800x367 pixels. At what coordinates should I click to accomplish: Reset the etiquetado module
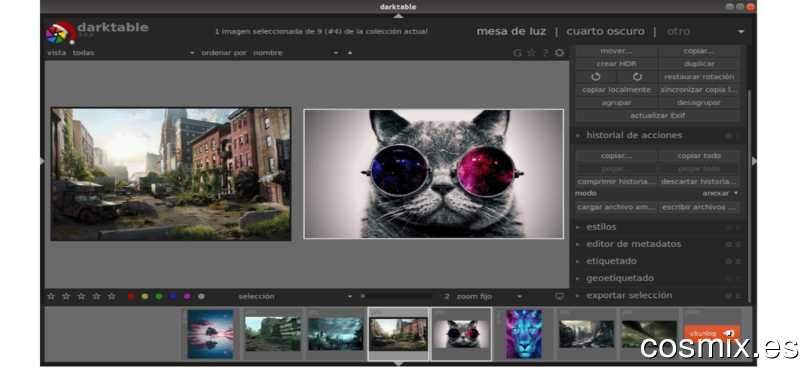729,262
